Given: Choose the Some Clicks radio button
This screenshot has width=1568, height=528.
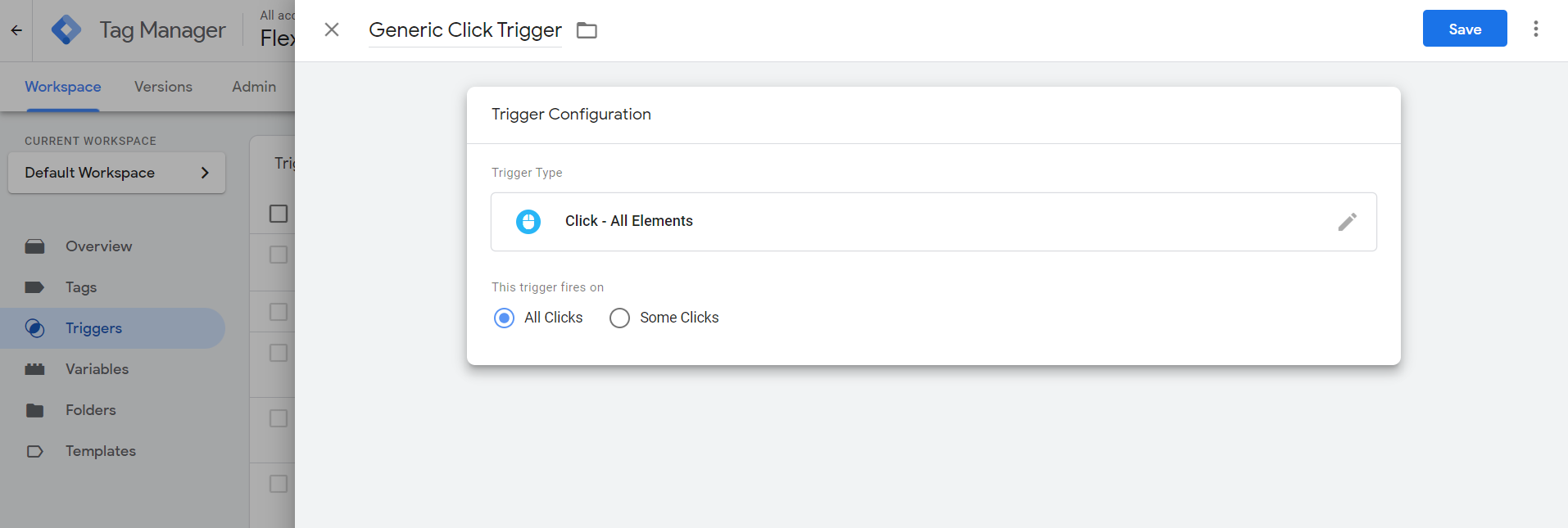Looking at the screenshot, I should click(x=619, y=318).
